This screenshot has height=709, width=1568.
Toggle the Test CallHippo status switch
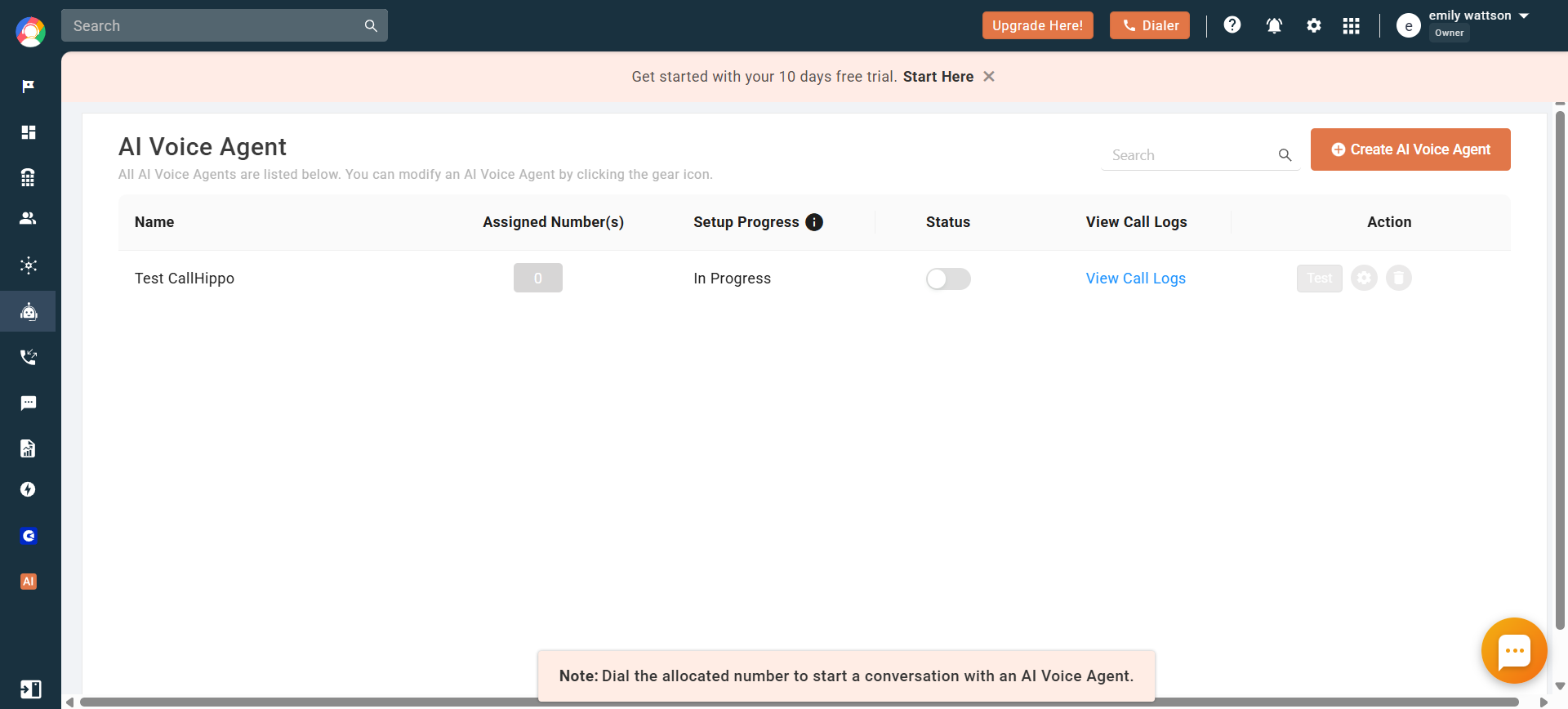(x=948, y=279)
